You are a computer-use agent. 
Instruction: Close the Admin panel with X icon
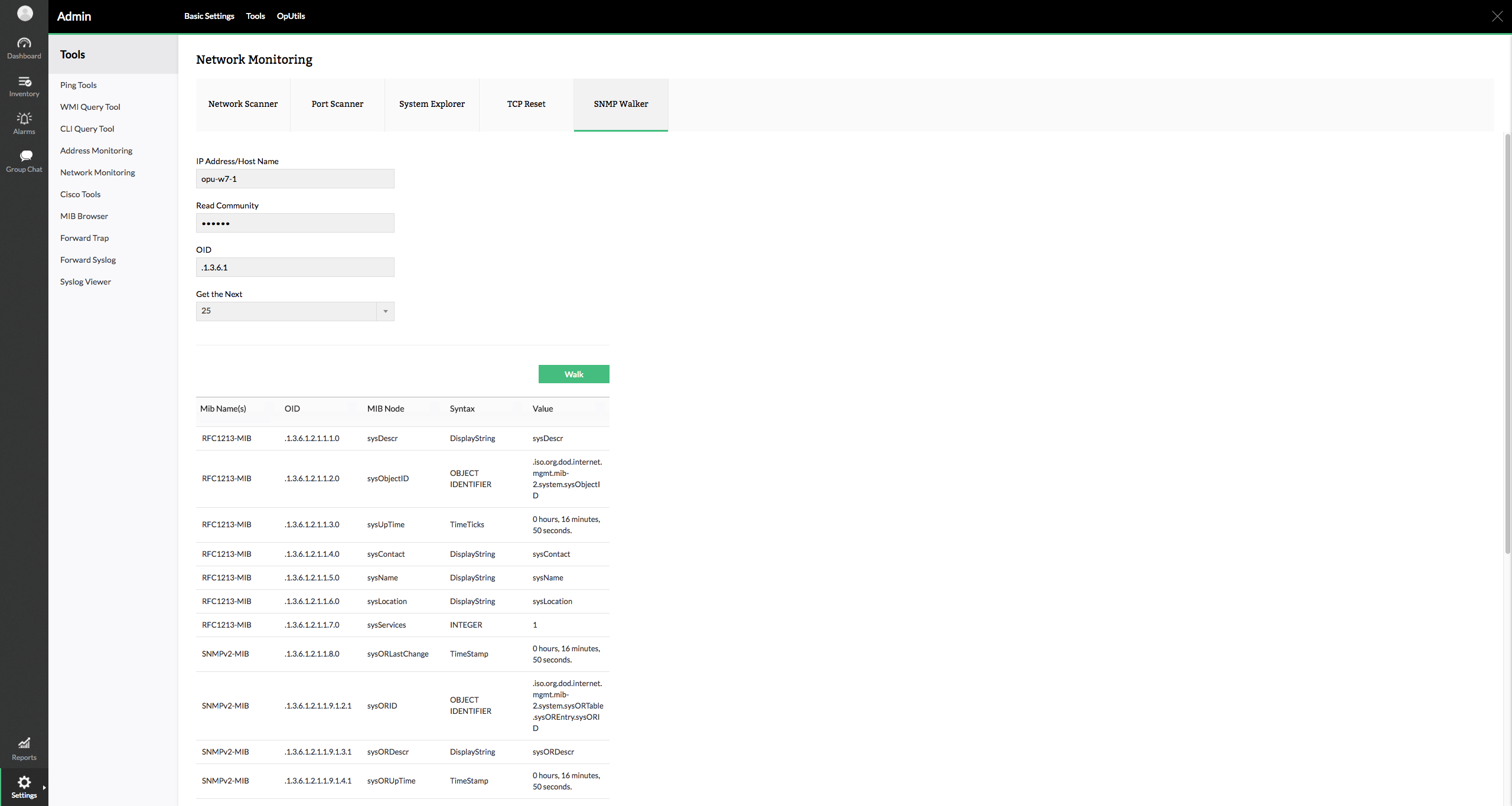(x=1497, y=17)
